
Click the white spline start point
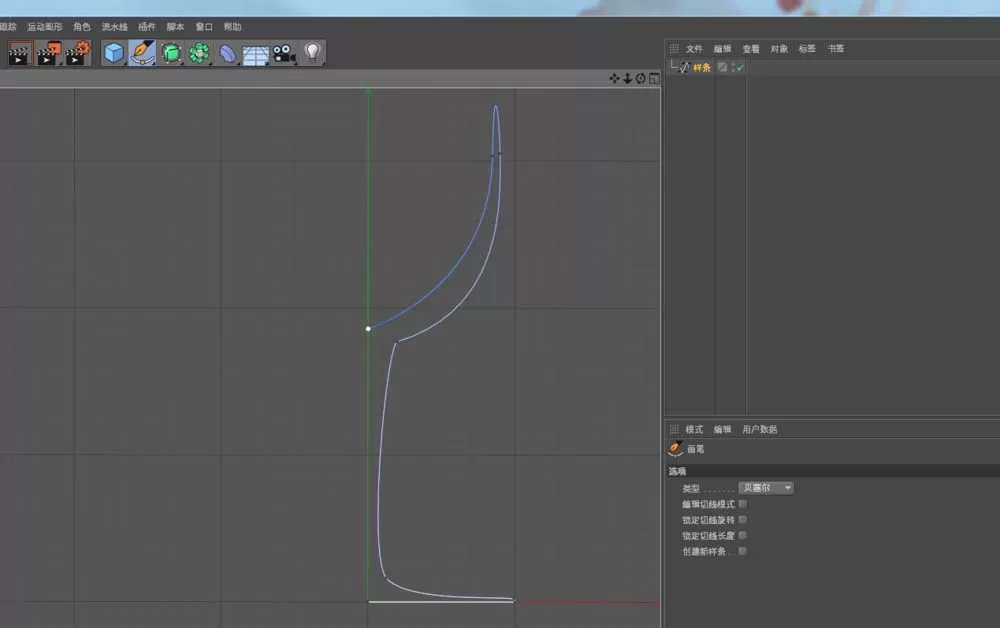tap(368, 329)
